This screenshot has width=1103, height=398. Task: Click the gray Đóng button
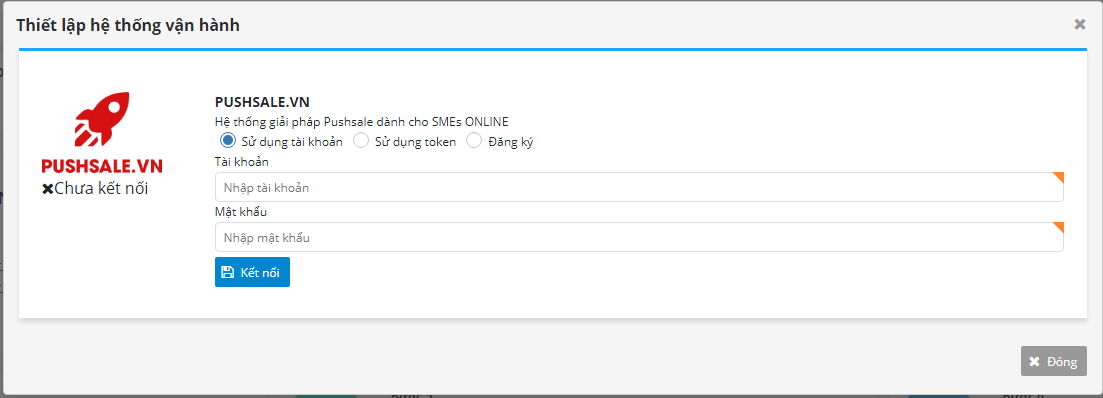[x=1054, y=361]
